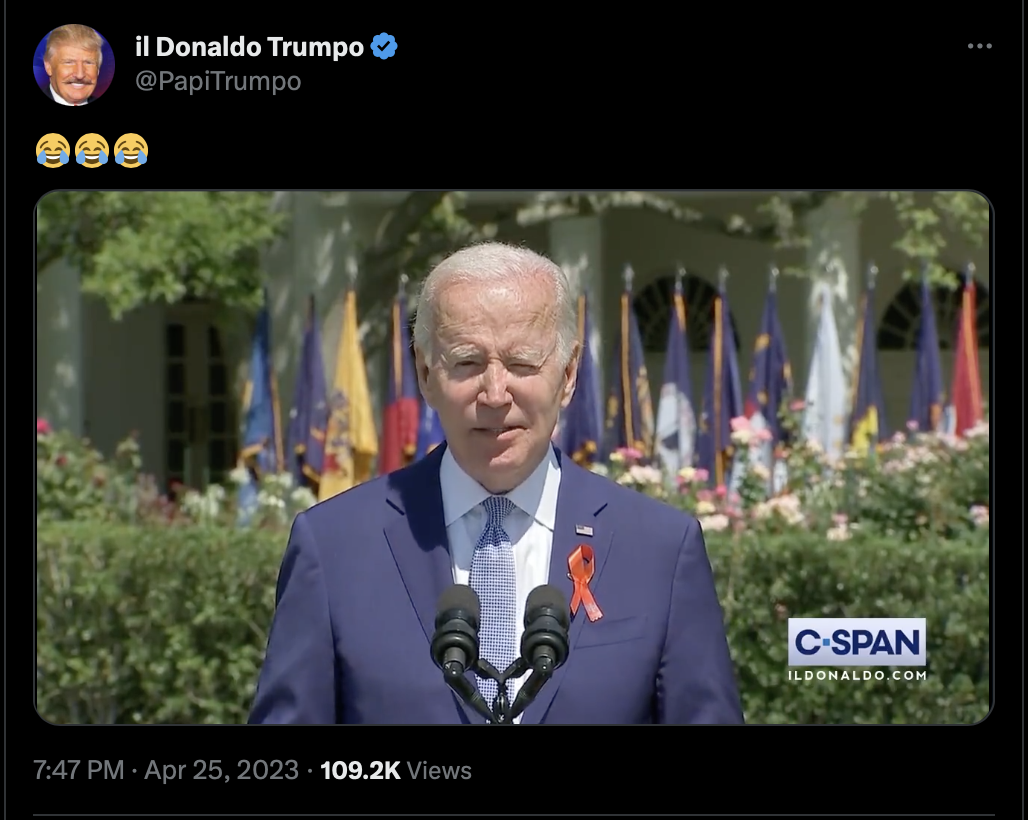Click the last laughing-crying emoji
1028x820 pixels.
coord(131,150)
